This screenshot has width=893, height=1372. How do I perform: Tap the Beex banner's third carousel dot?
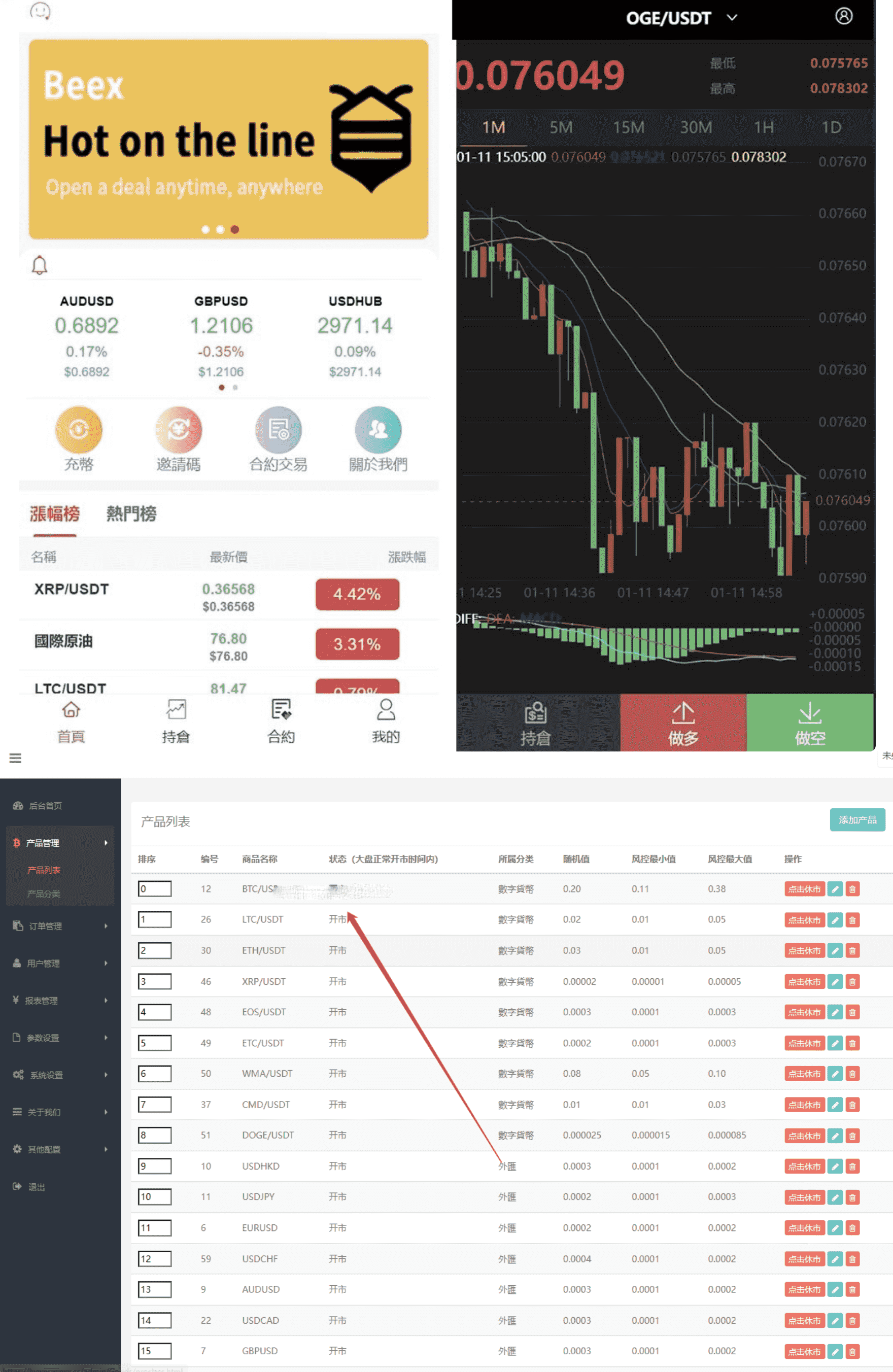[x=234, y=229]
